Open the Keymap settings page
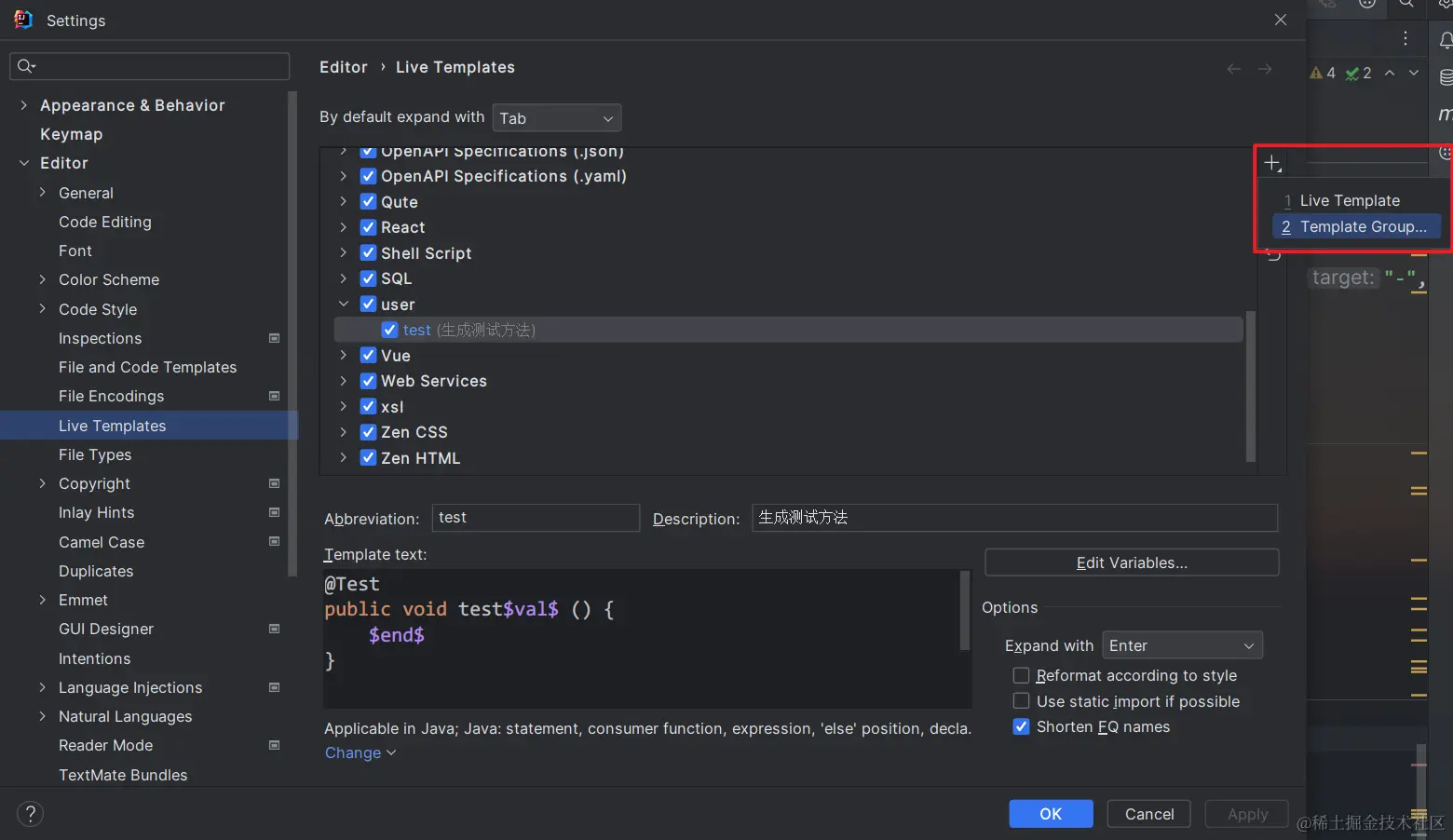Image resolution: width=1453 pixels, height=840 pixels. [x=71, y=134]
